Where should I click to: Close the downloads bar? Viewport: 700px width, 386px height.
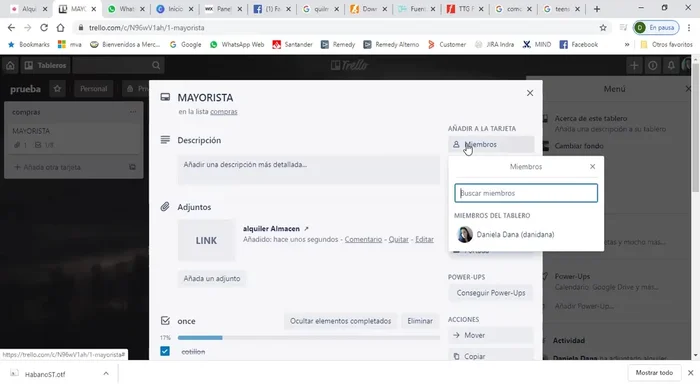point(690,373)
